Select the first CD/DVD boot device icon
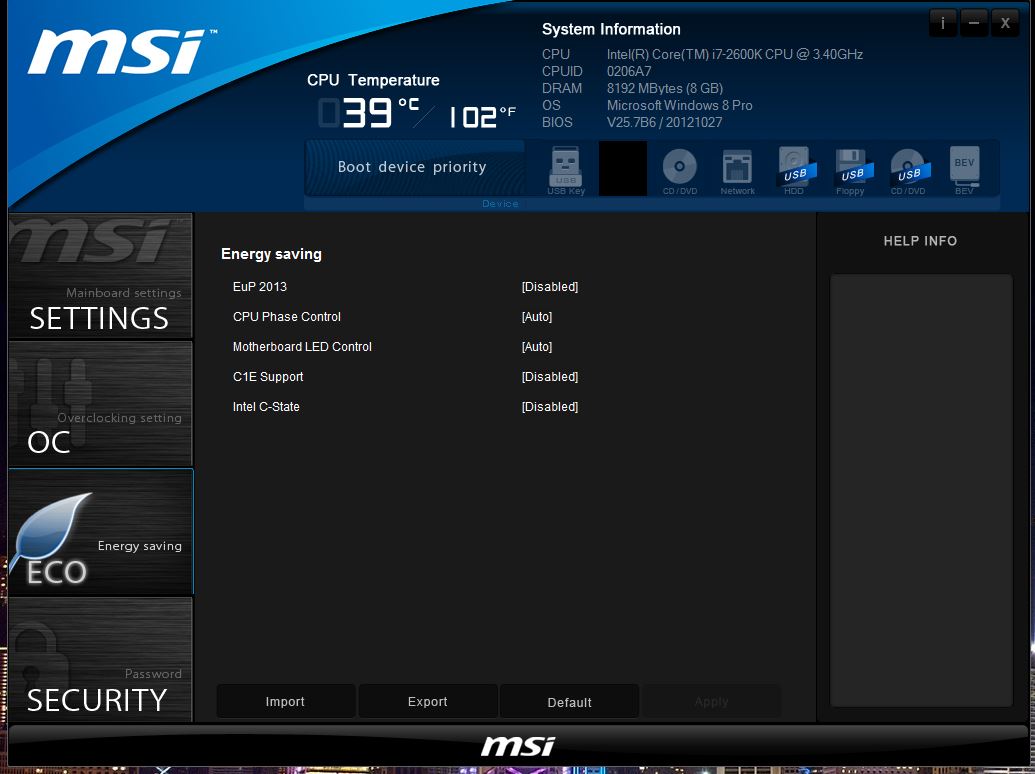This screenshot has width=1035, height=774. 680,170
